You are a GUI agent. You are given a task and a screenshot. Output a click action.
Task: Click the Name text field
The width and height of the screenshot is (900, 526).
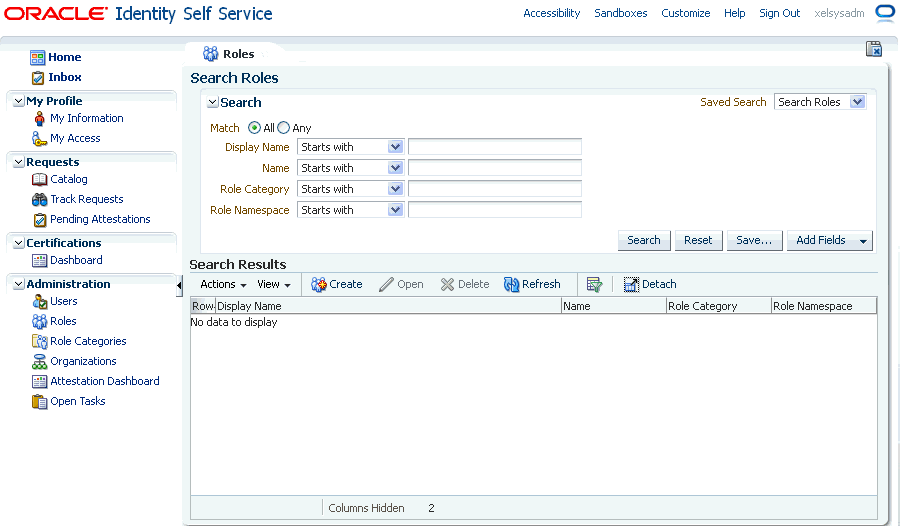click(495, 168)
